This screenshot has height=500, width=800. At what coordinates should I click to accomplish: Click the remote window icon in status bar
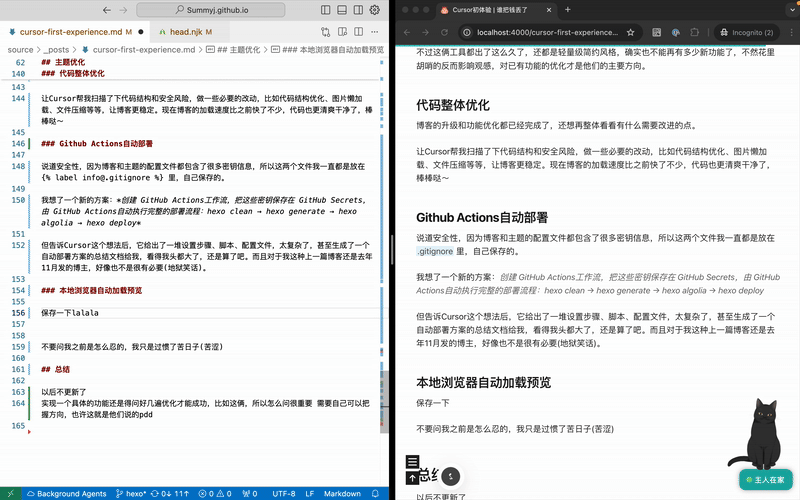point(9,493)
